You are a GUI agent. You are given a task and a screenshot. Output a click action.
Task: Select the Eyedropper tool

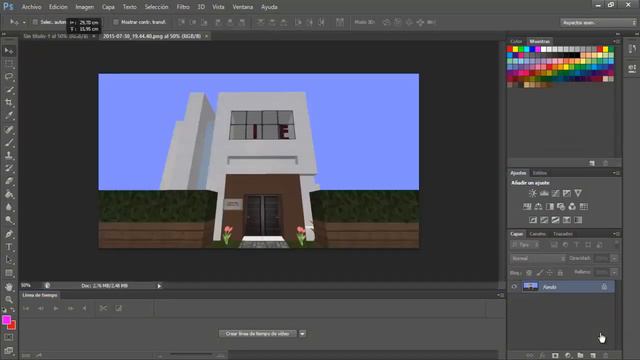tap(9, 116)
